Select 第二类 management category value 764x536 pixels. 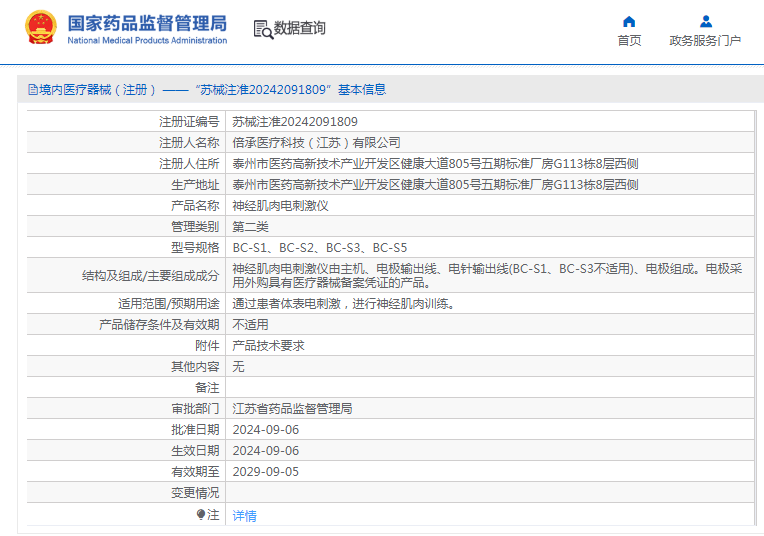coord(250,227)
